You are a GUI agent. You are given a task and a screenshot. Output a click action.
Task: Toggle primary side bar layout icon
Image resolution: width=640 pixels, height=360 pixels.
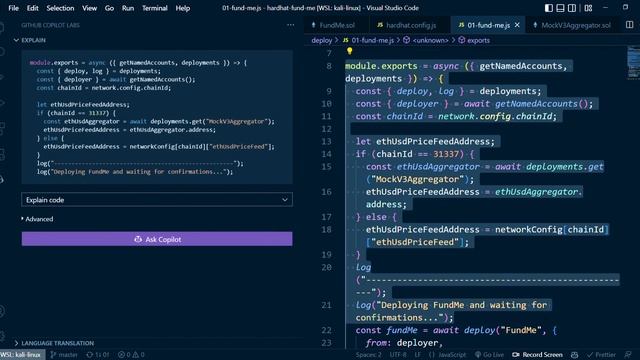tap(549, 8)
